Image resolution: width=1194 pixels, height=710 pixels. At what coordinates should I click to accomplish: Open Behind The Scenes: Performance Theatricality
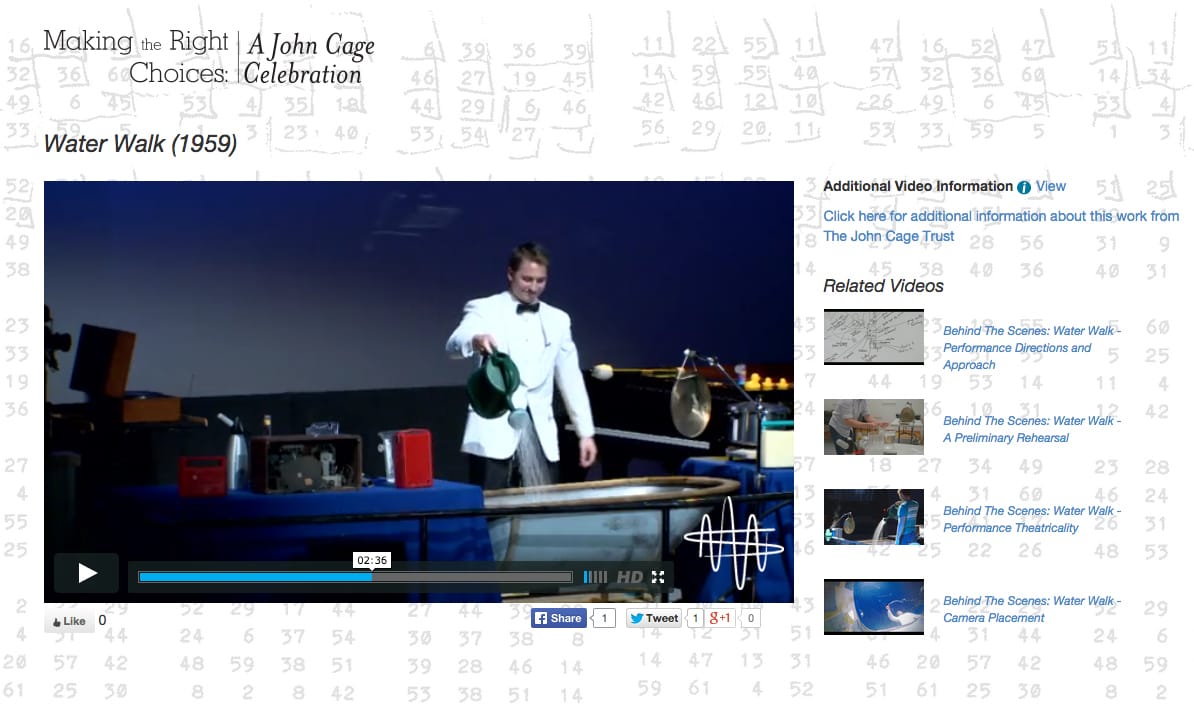point(1031,519)
